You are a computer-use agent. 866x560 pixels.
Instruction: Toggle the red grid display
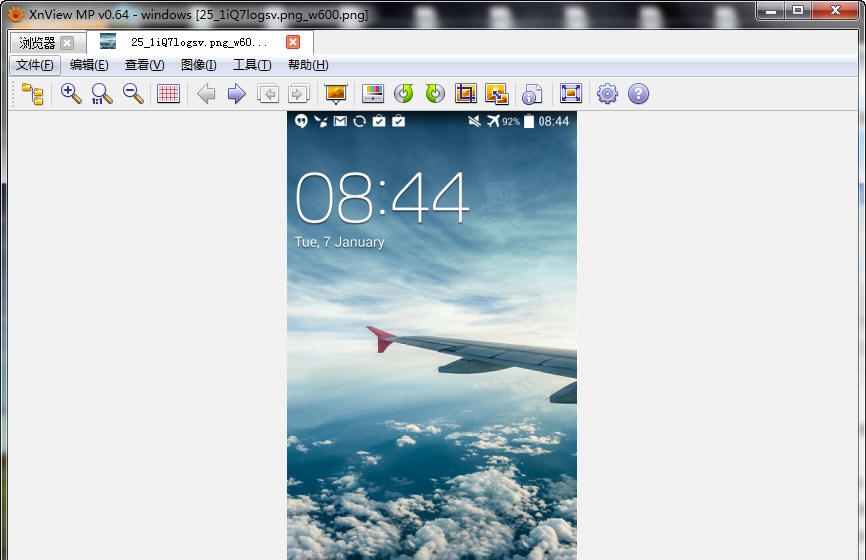(168, 94)
